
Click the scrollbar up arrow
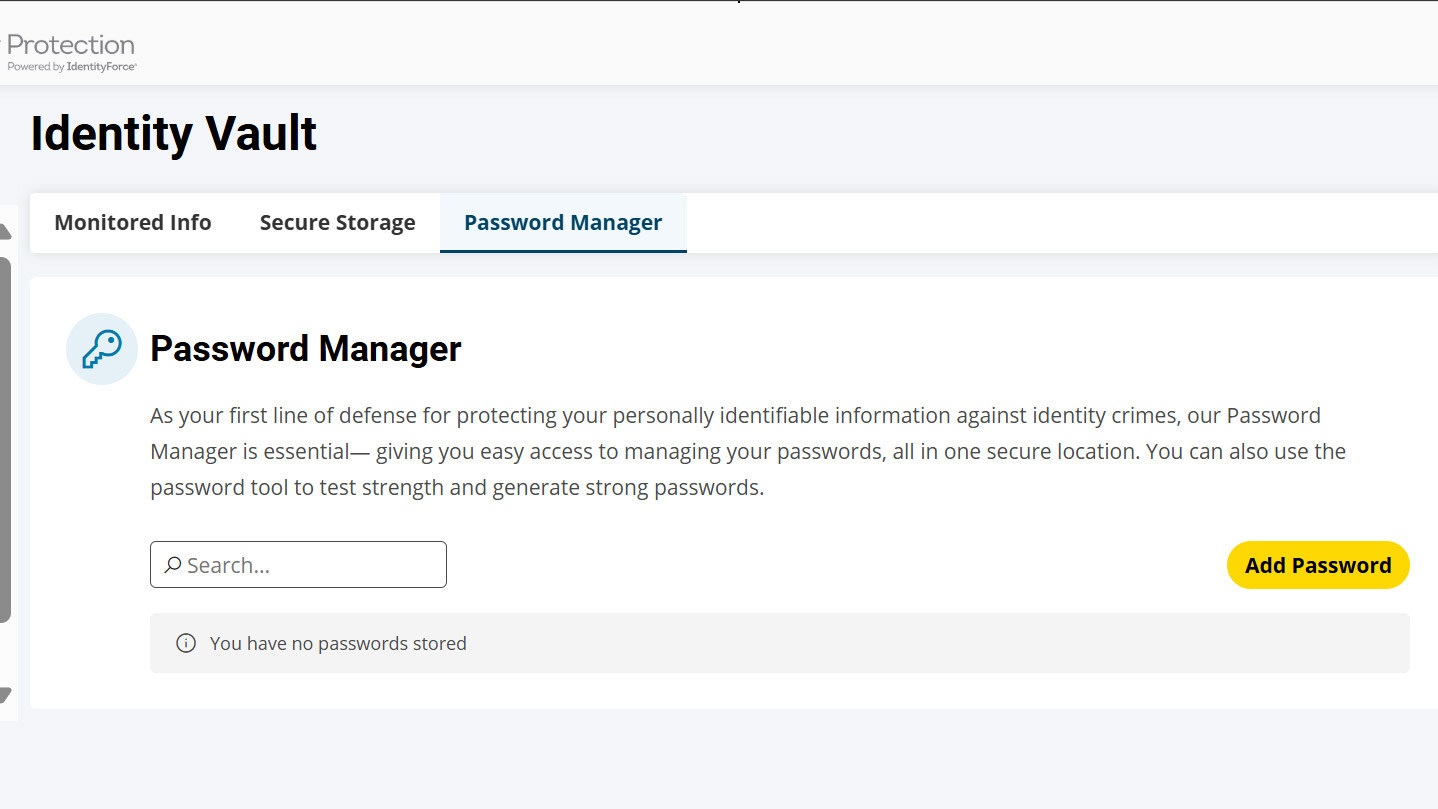coord(5,233)
